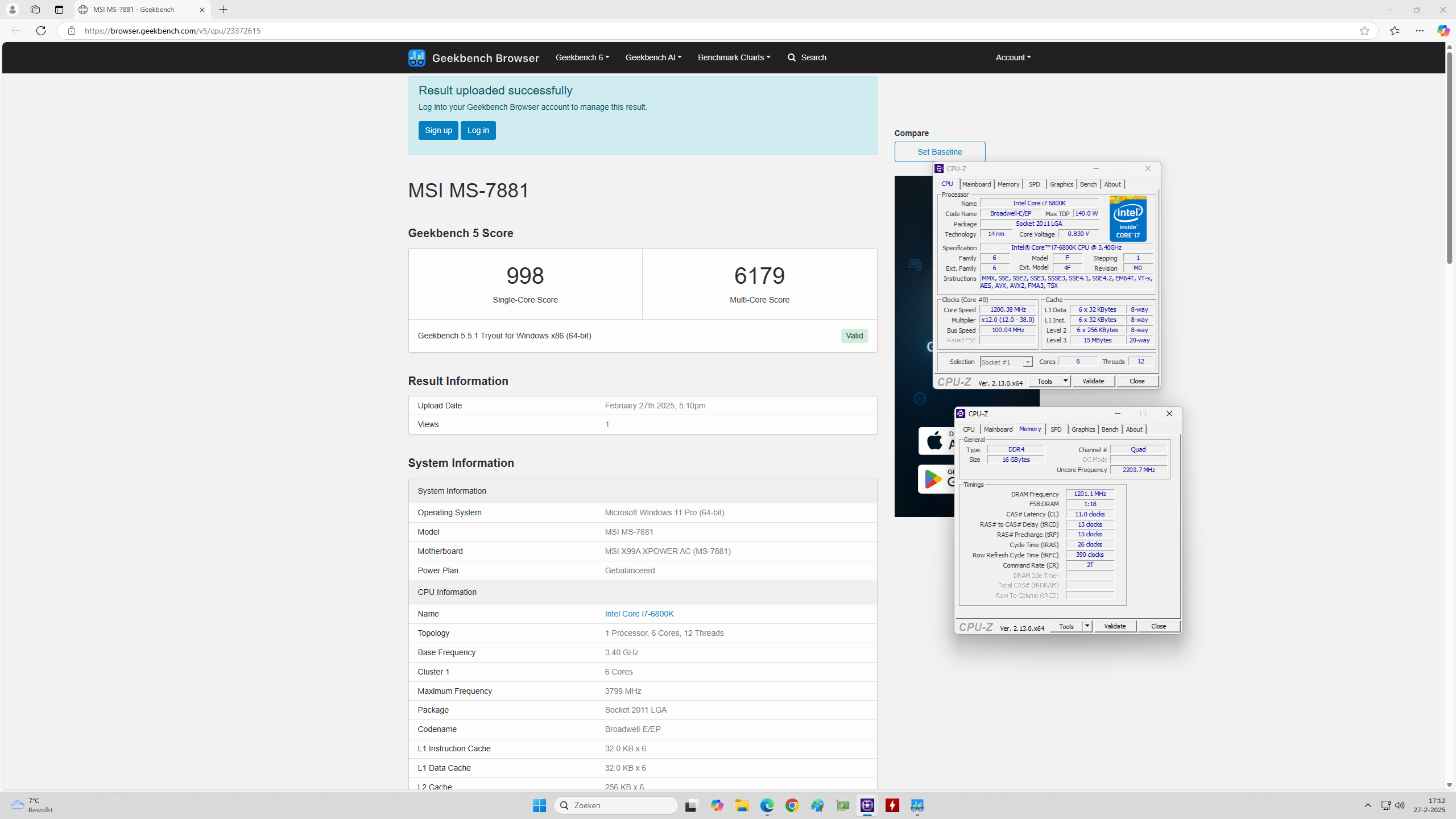Open Task View from the taskbar

pos(691,805)
